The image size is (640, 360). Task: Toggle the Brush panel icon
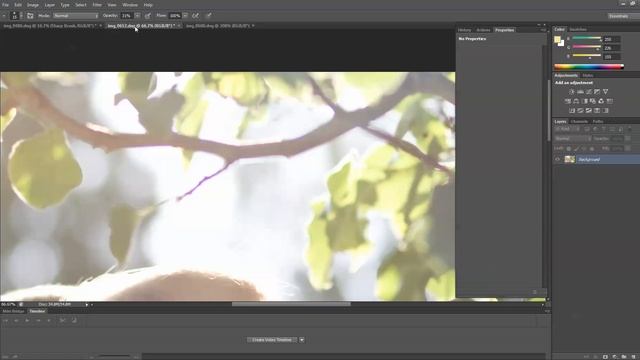[x=30, y=16]
